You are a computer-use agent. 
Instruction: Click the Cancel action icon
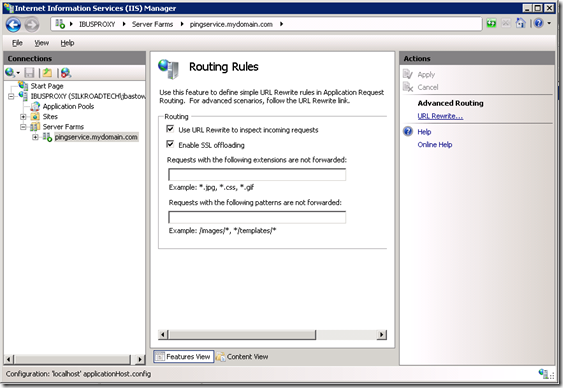coord(408,87)
